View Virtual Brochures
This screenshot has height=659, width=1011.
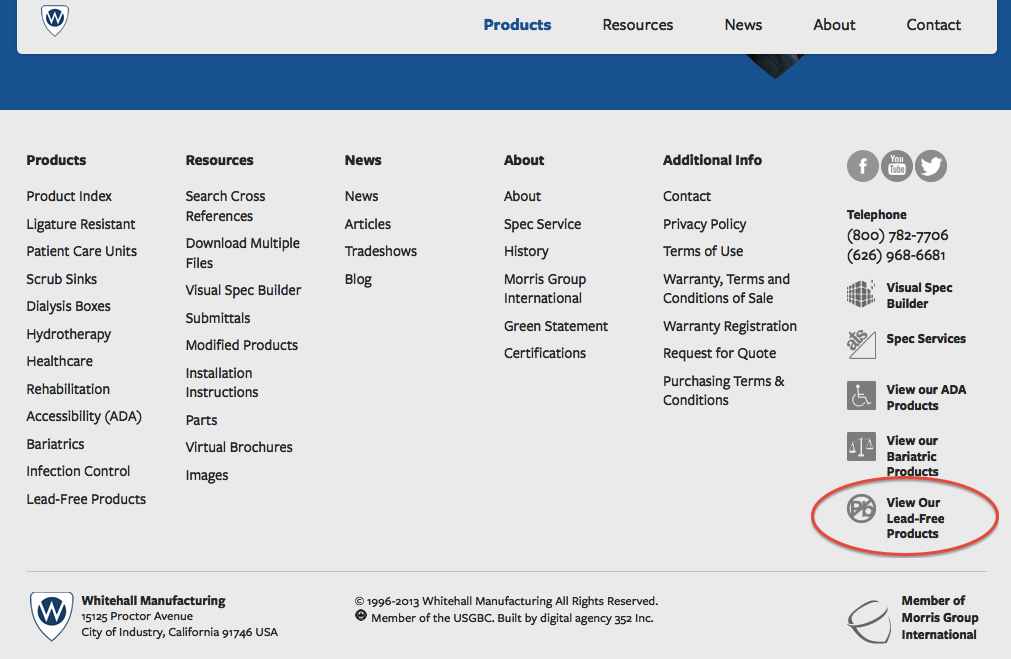239,447
